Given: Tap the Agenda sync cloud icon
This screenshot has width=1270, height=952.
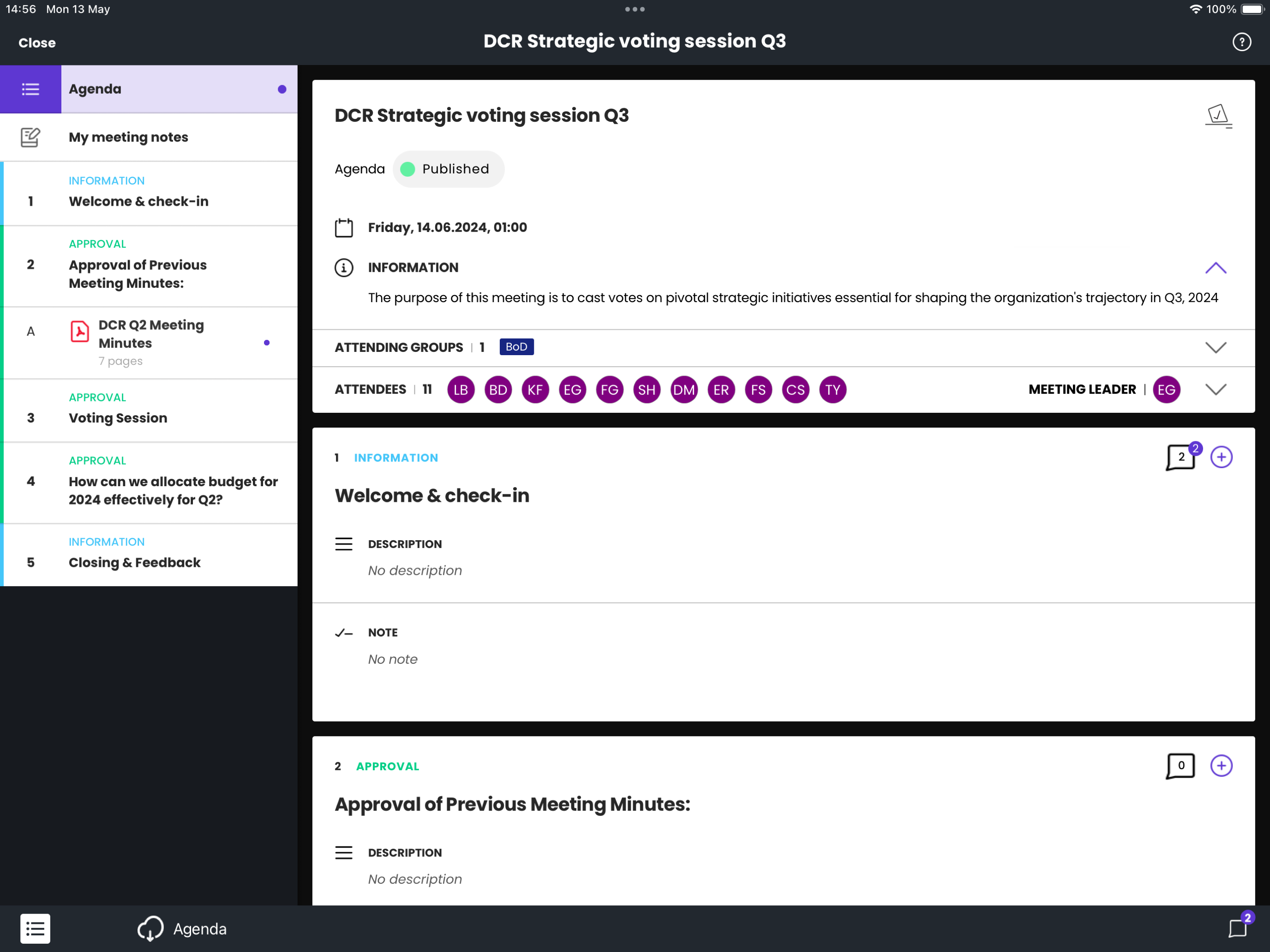Looking at the screenshot, I should tap(150, 928).
